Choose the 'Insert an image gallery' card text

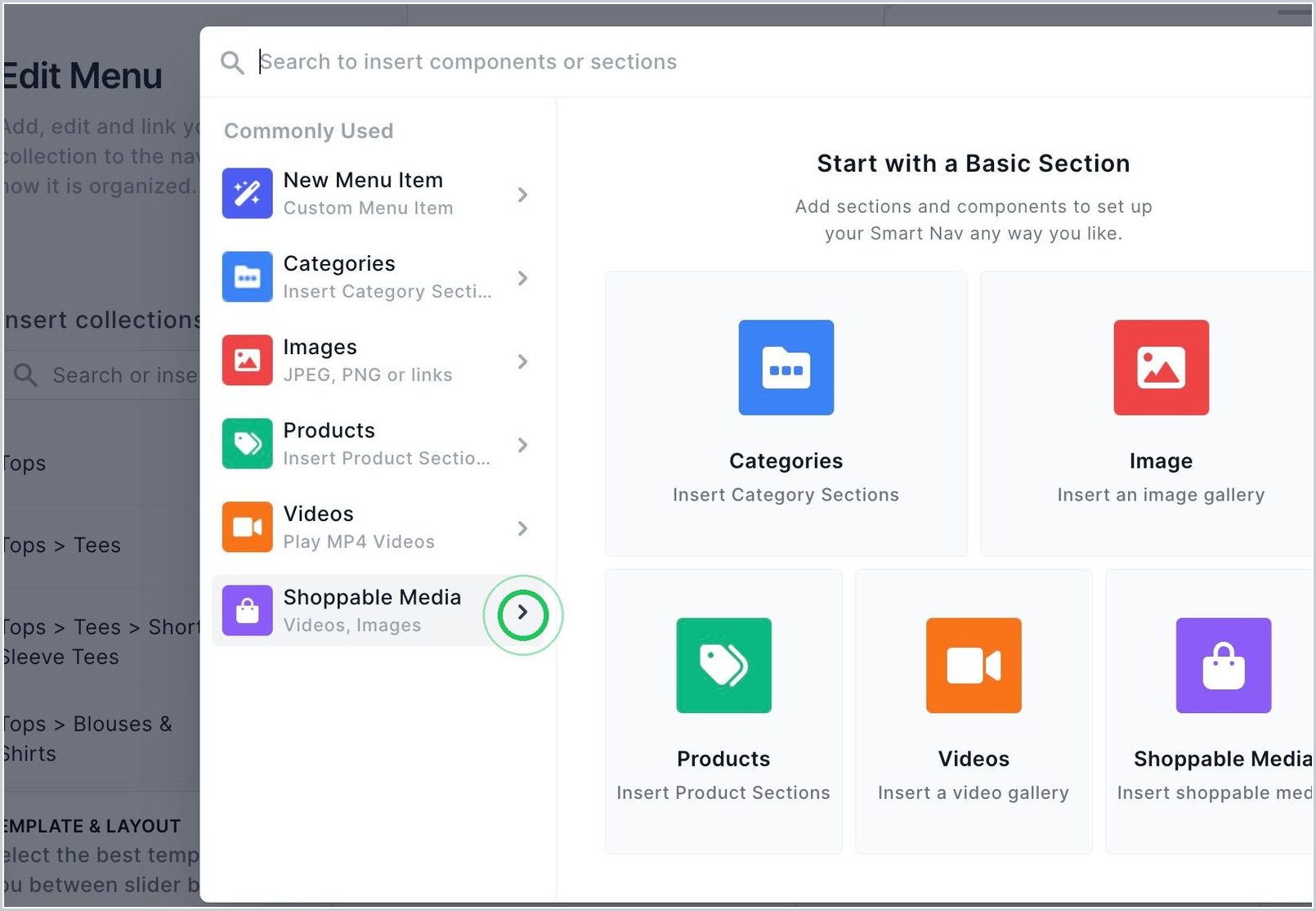[x=1161, y=495]
